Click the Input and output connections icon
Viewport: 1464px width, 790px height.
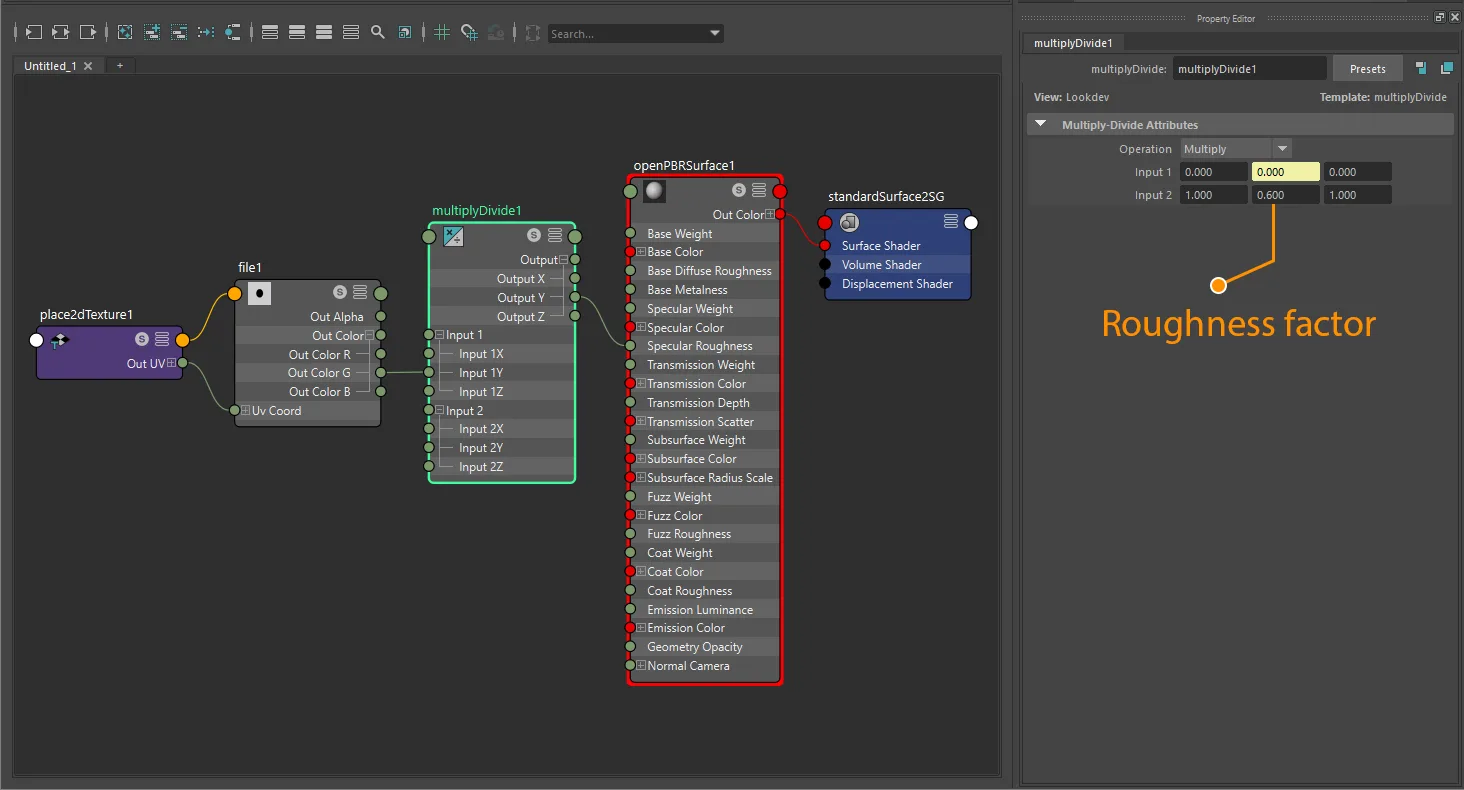(x=60, y=32)
